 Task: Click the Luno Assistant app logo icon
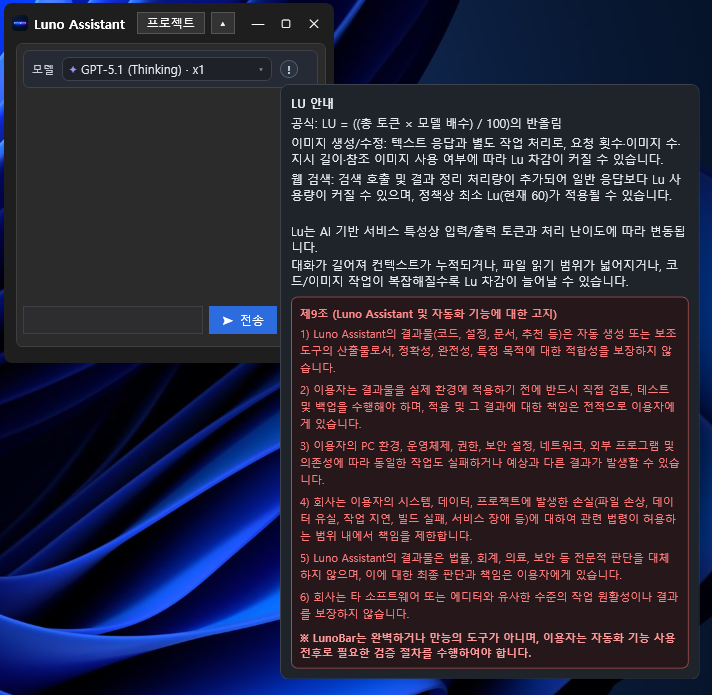(20, 24)
